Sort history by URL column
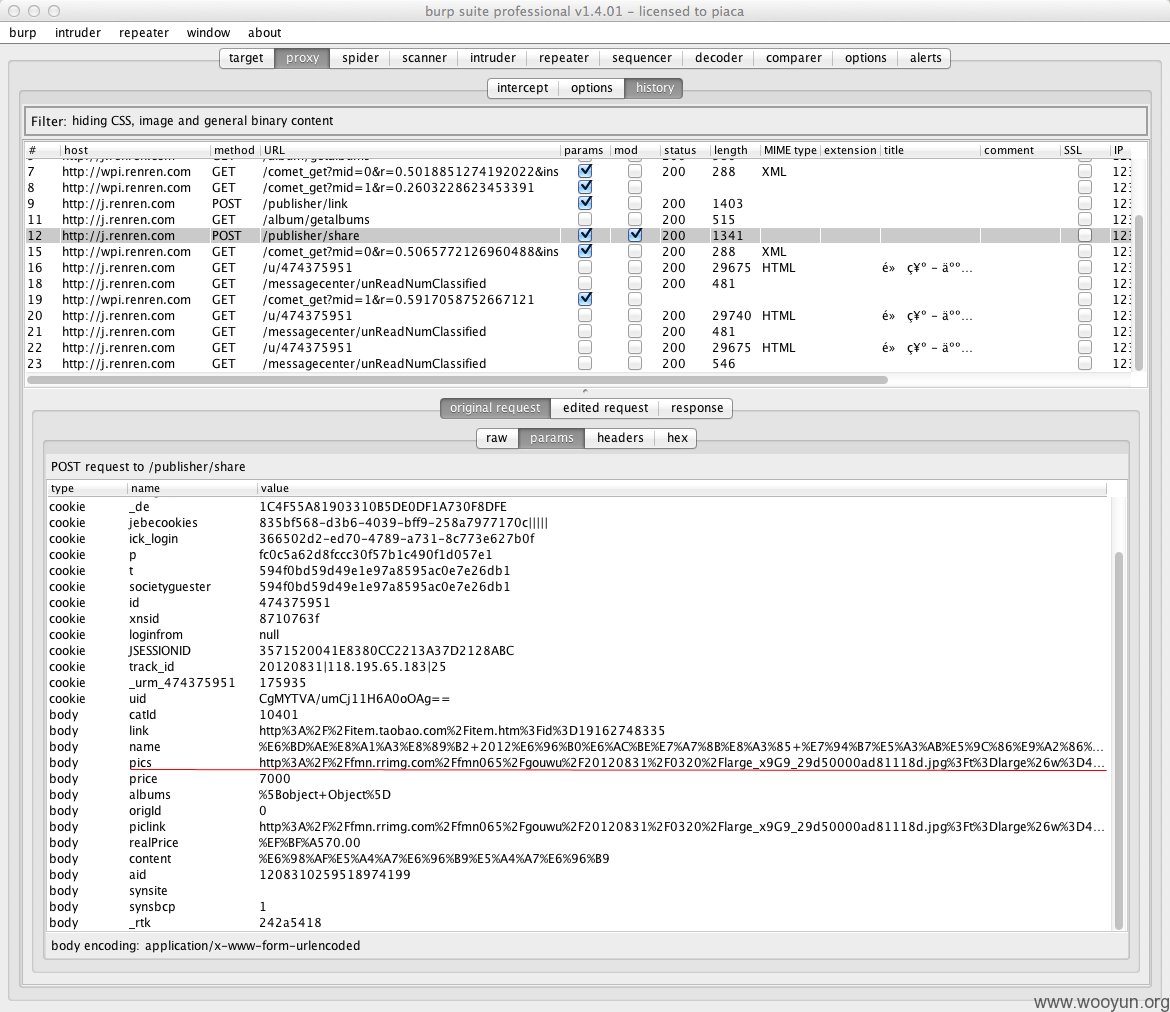 410,150
